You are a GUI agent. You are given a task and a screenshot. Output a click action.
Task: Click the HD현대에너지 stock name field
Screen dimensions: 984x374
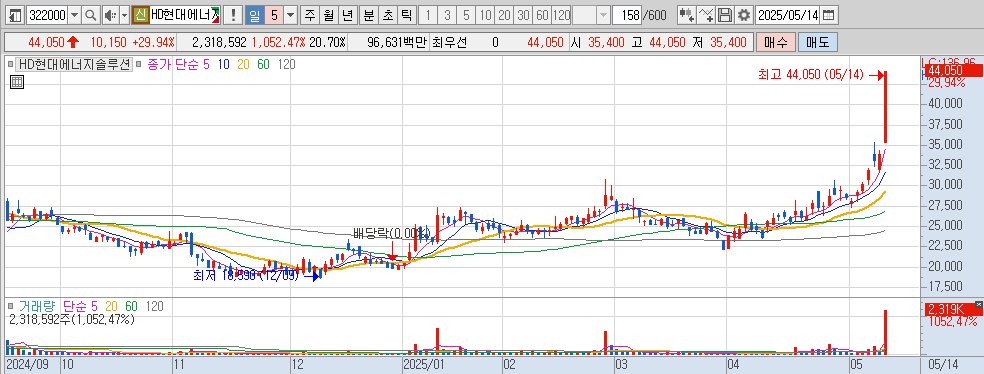(185, 14)
